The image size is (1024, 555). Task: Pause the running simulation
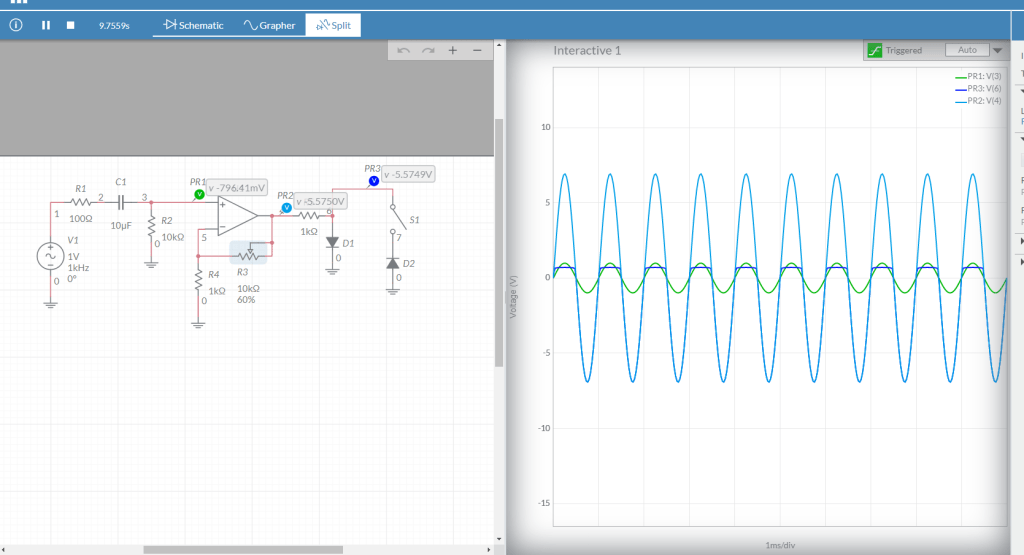pyautogui.click(x=46, y=25)
